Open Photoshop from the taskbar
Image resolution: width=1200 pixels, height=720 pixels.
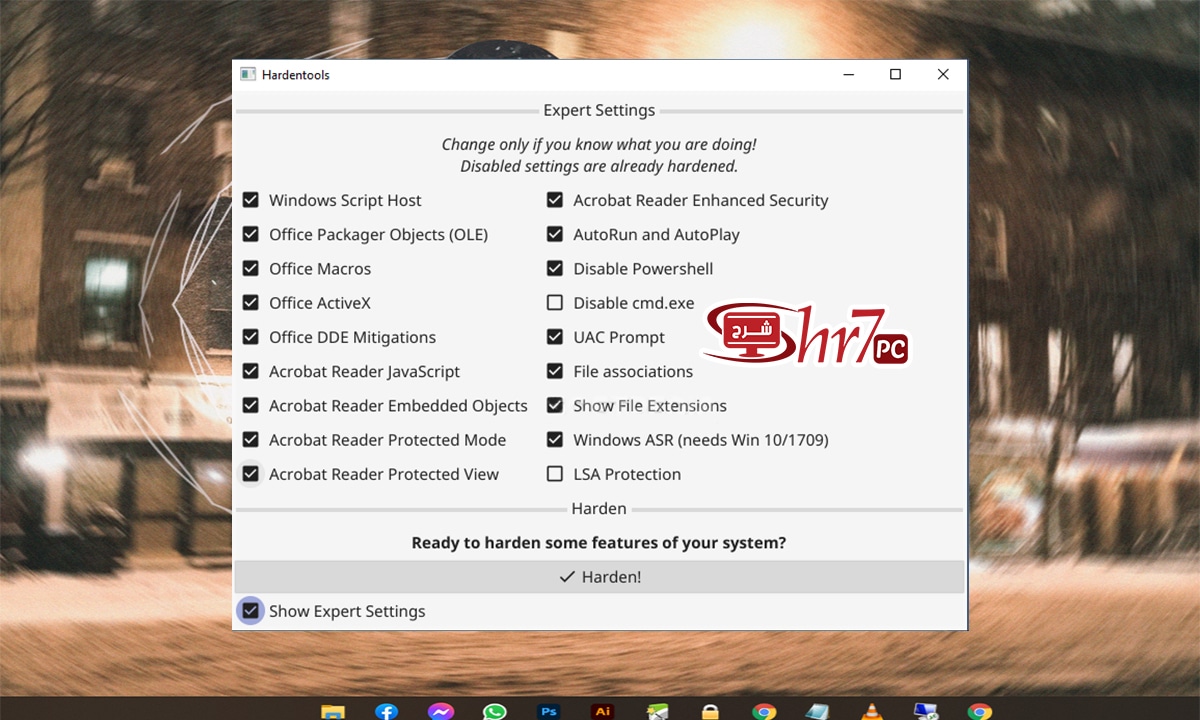pyautogui.click(x=548, y=711)
